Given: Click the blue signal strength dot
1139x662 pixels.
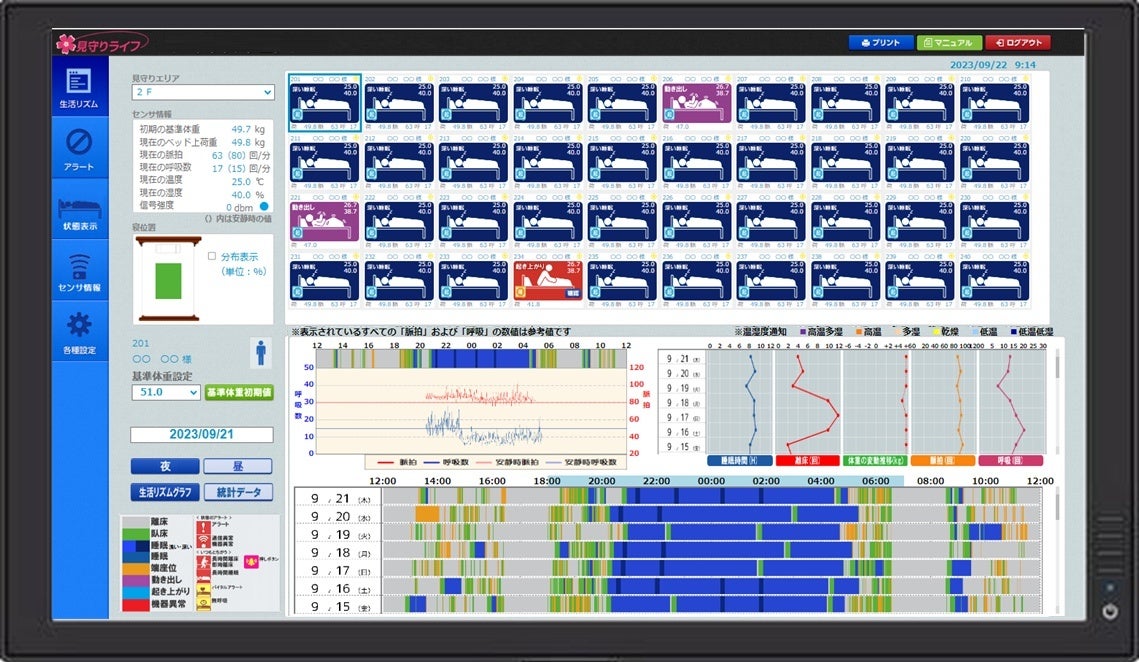Looking at the screenshot, I should 264,206.
